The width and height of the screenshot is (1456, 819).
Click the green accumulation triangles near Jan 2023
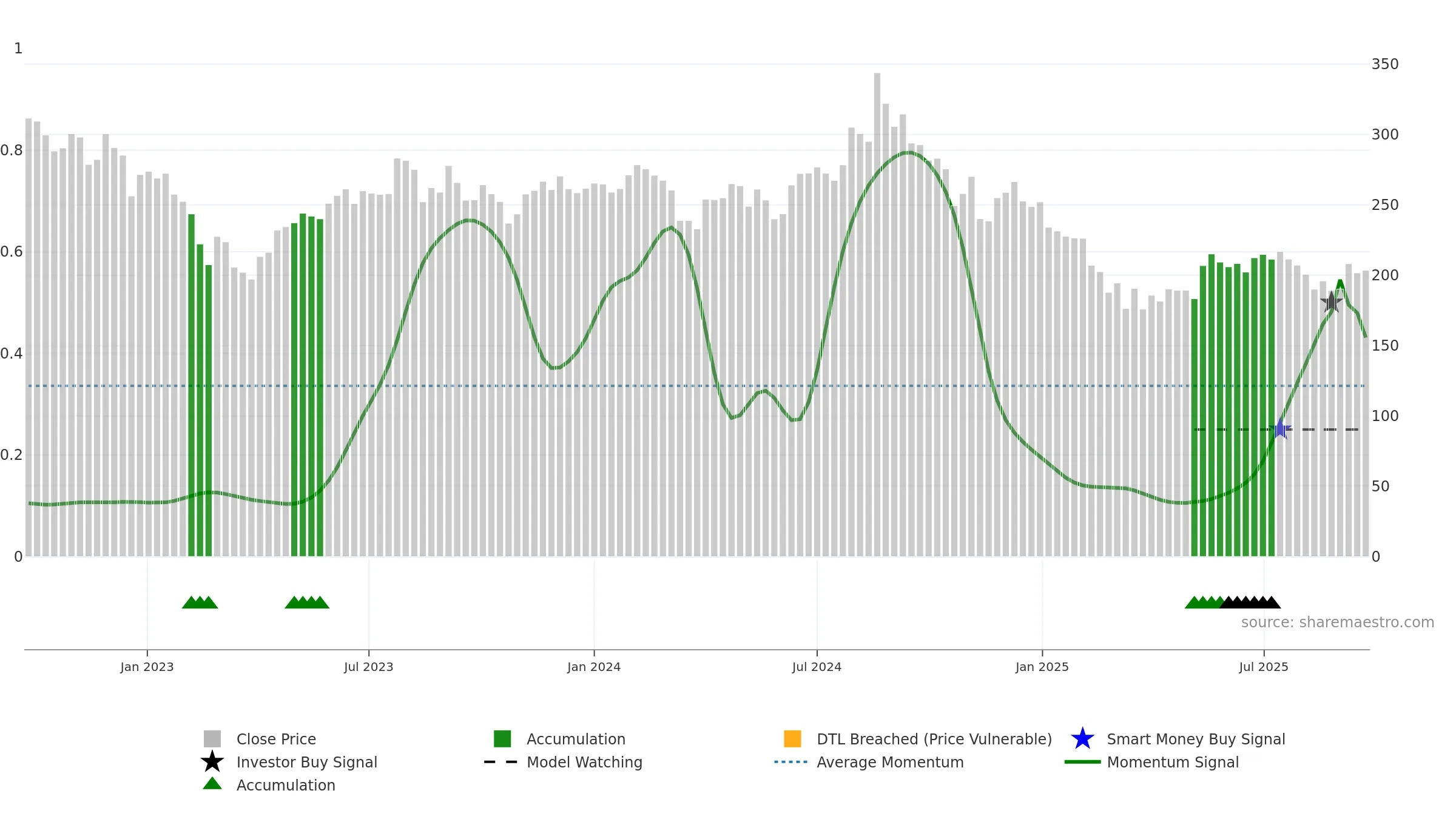200,602
